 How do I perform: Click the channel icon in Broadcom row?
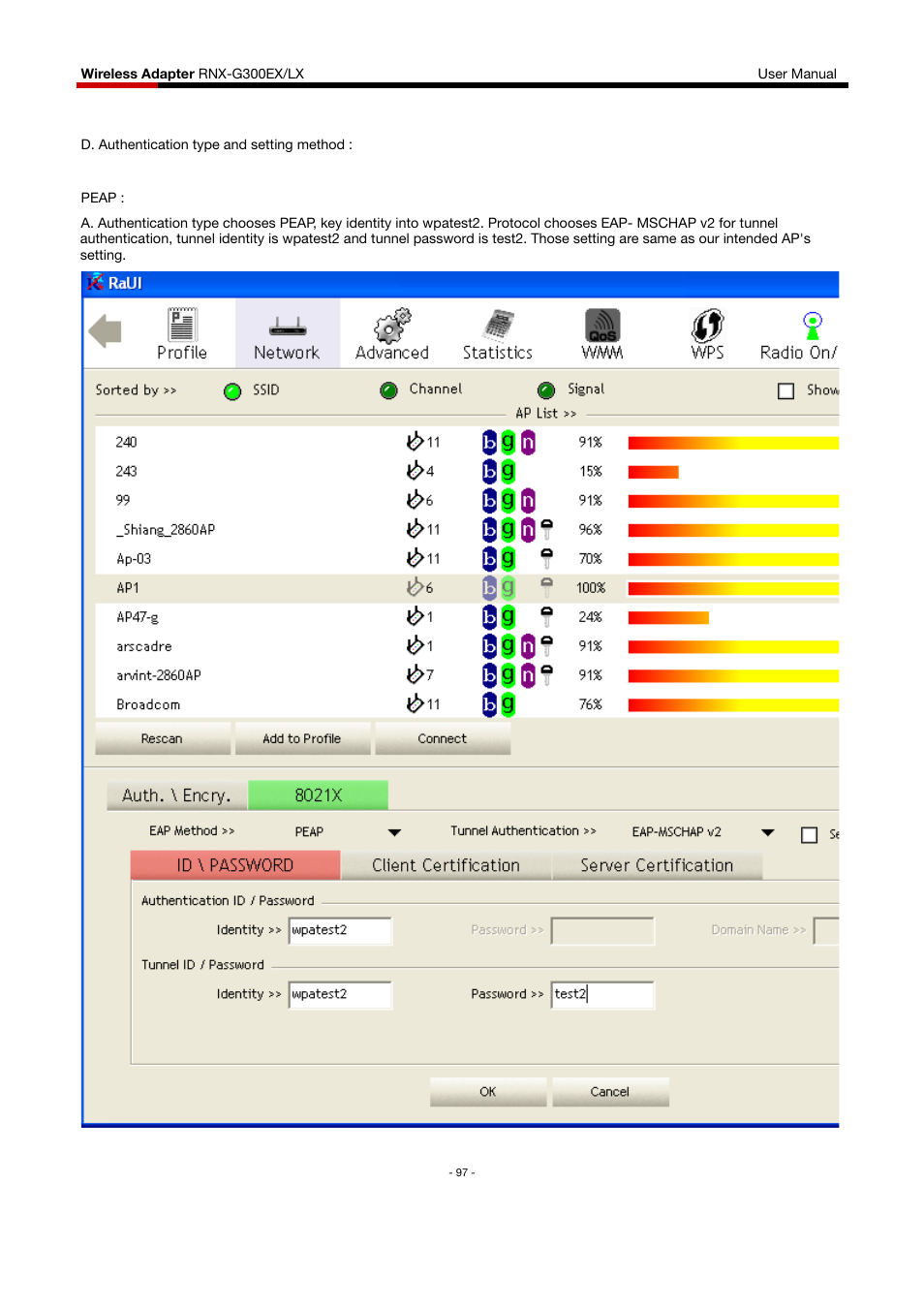coord(415,703)
